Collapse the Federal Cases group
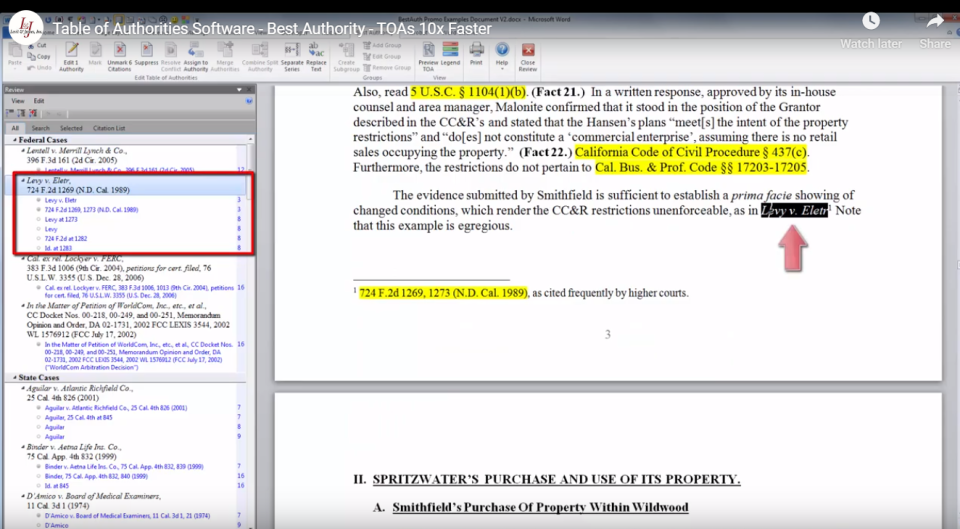Screen dimensions: 960x529 click(x=15, y=140)
